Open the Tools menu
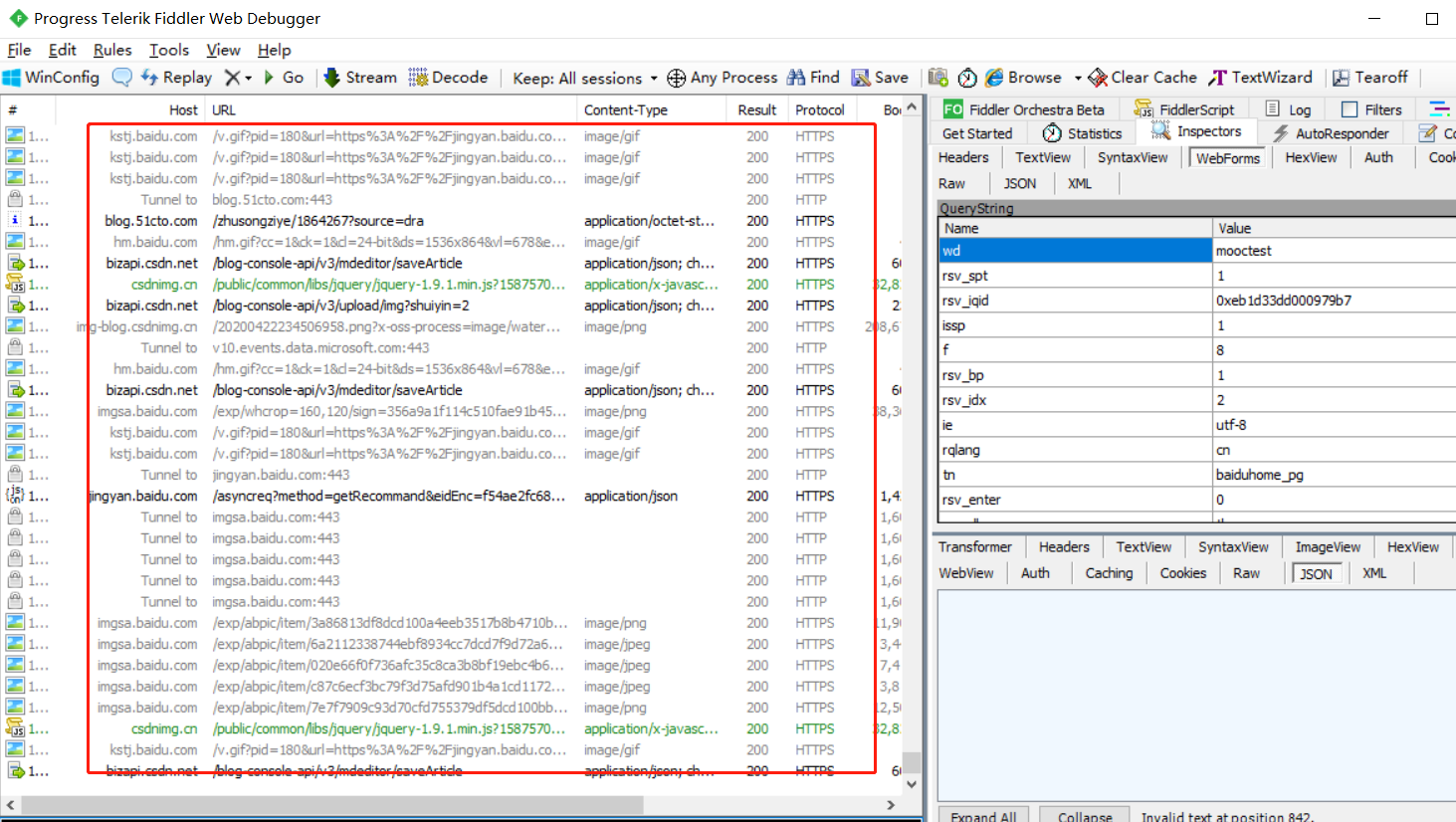1456x822 pixels. pos(169,50)
